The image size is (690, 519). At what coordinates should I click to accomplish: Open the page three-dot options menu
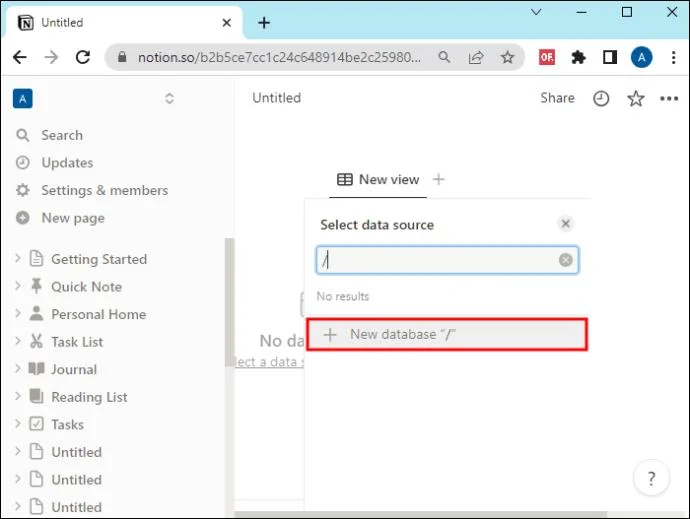pos(669,99)
